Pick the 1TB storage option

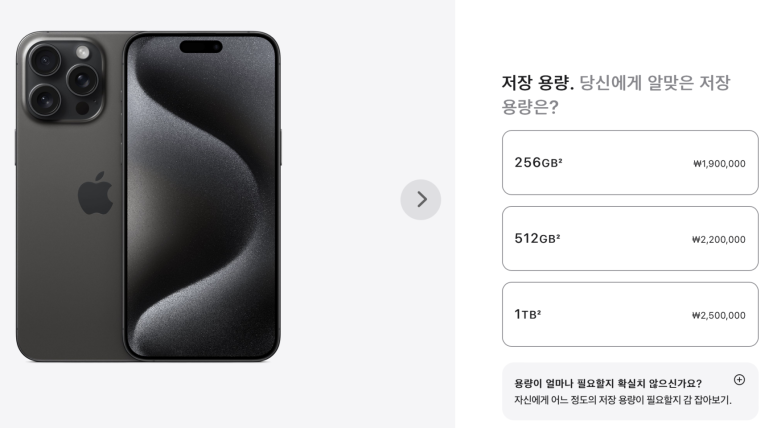(x=630, y=315)
